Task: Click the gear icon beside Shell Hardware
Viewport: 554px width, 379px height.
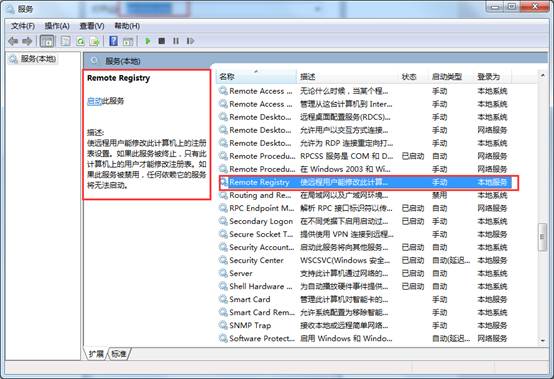Action: (223, 286)
